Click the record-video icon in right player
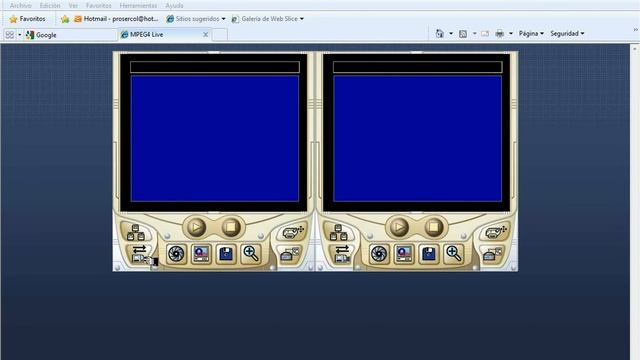The height and width of the screenshot is (360, 640). 404,254
